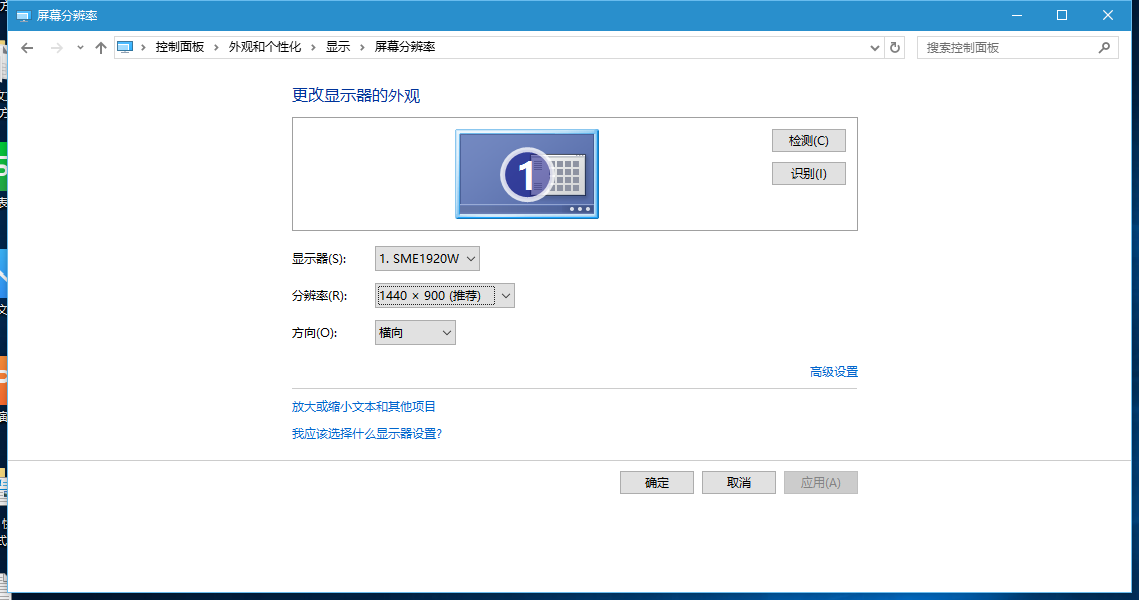
Task: Refresh the page with the refresh icon
Action: [x=894, y=47]
